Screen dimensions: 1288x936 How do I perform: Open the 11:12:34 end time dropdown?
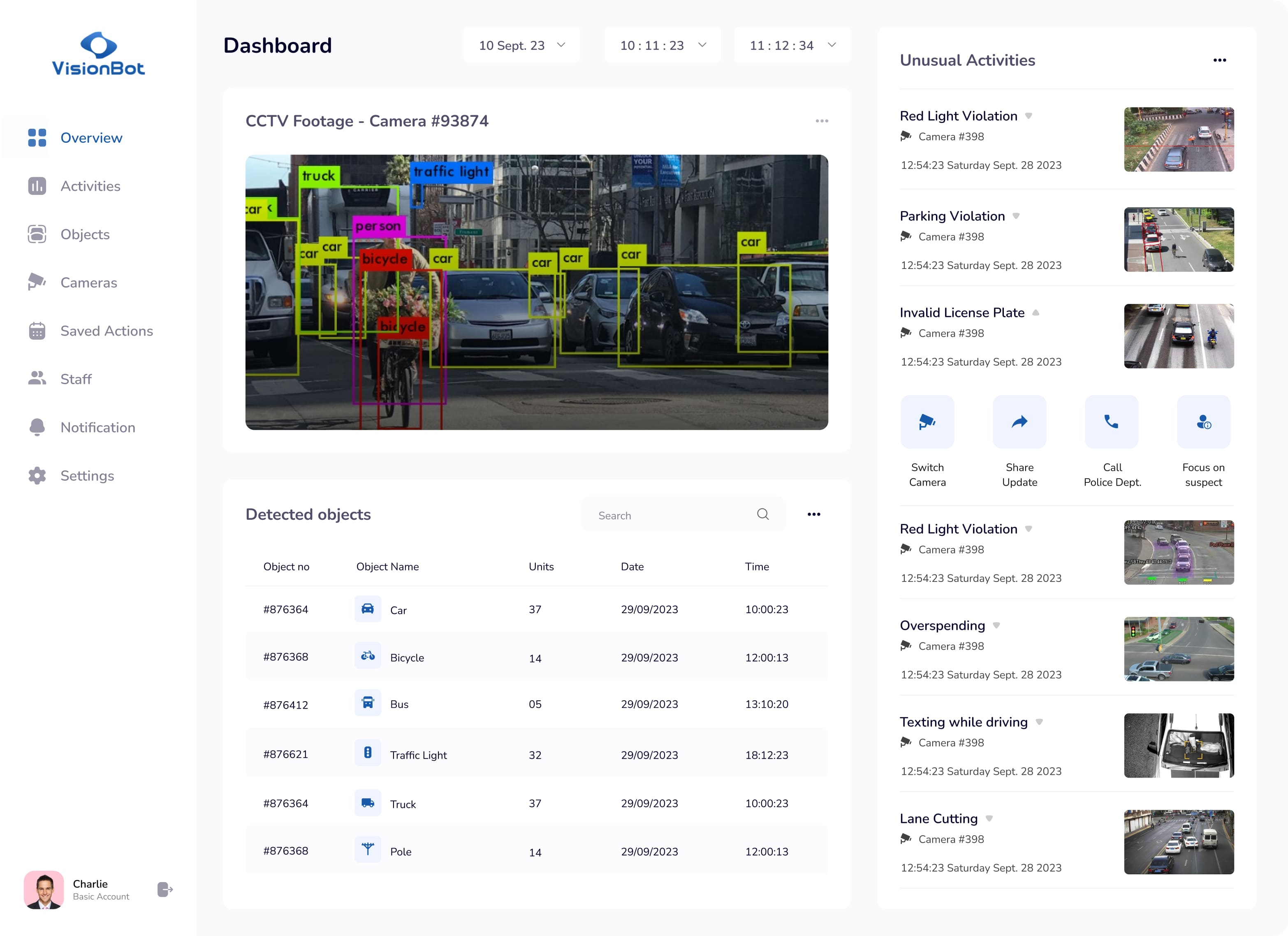(x=792, y=45)
